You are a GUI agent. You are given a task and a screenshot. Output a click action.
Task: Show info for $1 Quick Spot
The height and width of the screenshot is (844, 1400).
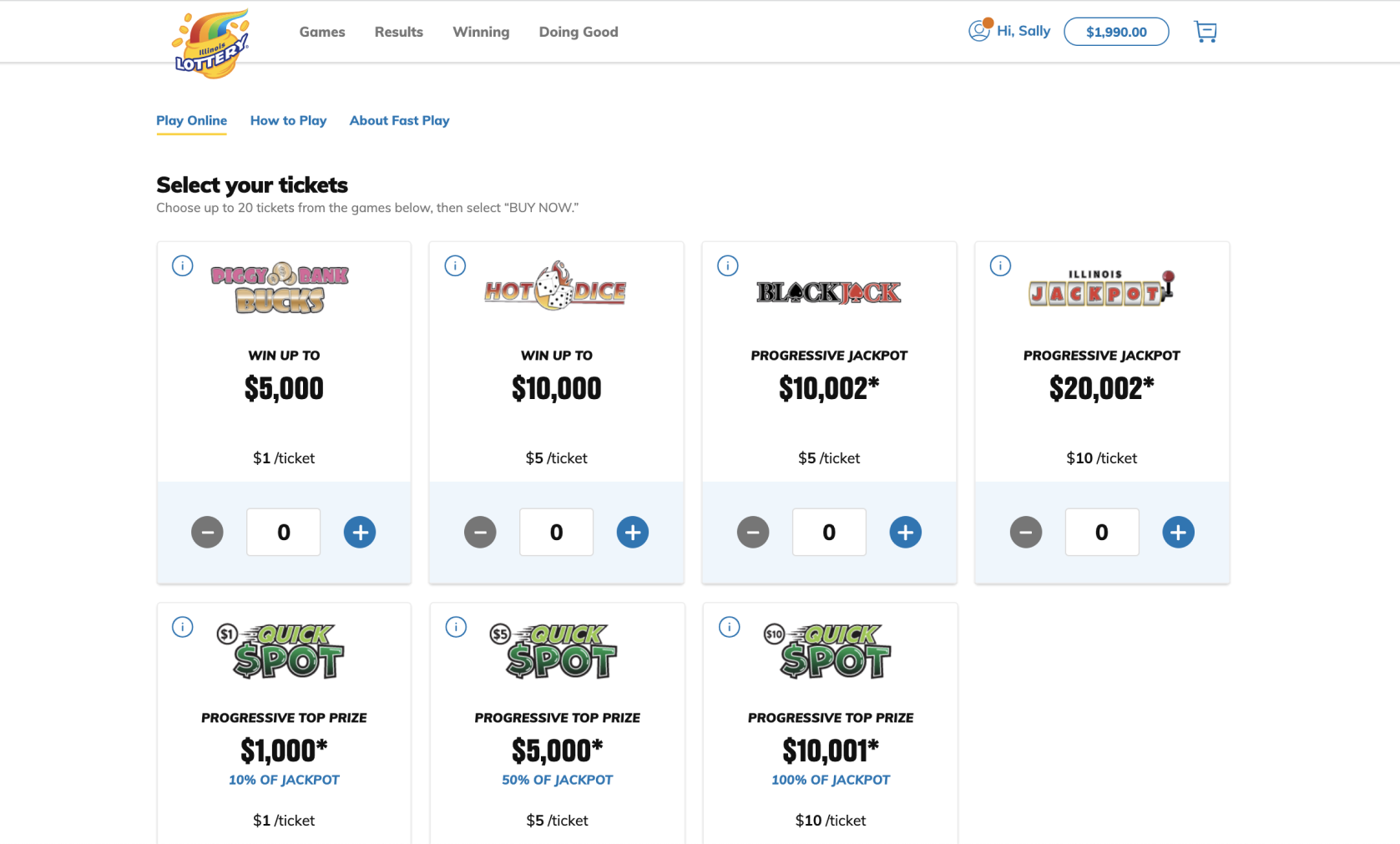tap(183, 627)
